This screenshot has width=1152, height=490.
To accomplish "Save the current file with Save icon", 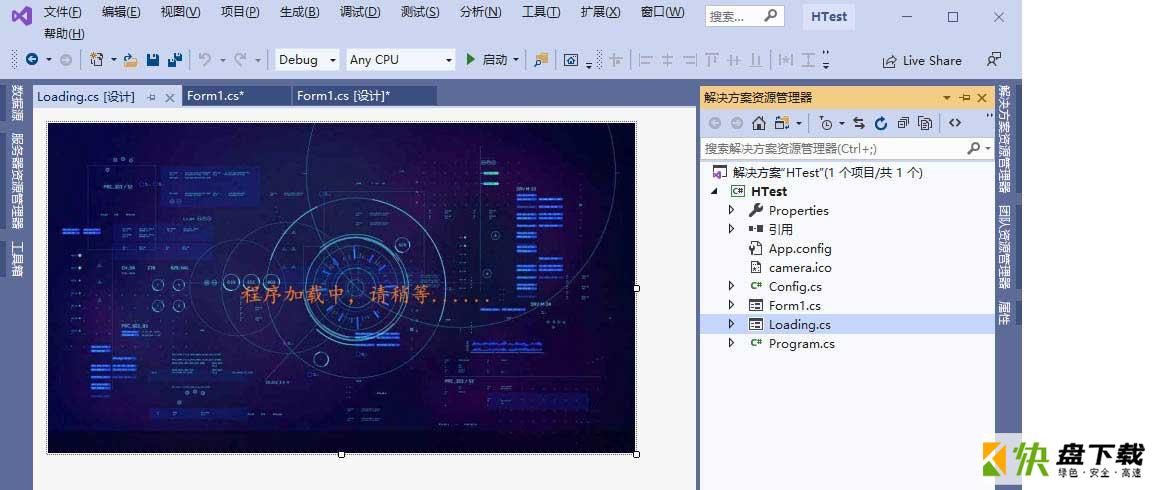I will click(x=153, y=60).
